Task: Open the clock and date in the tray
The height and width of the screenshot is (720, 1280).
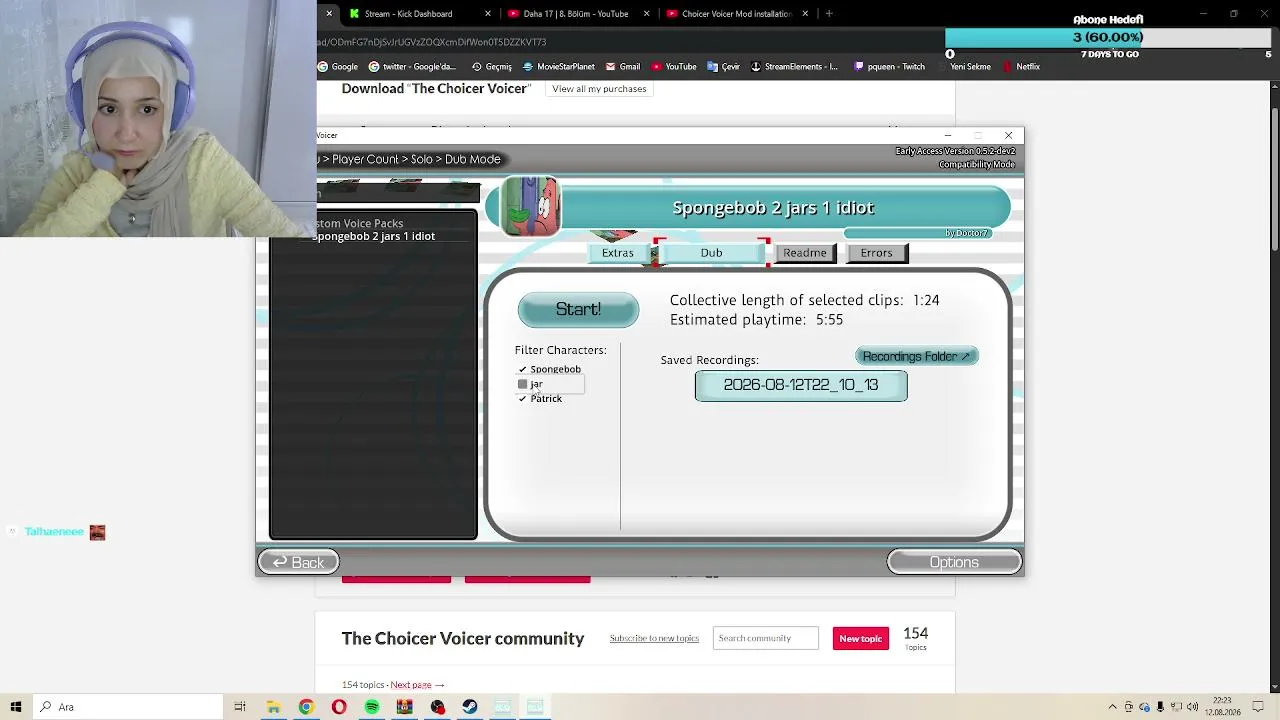Action: coord(1222,707)
